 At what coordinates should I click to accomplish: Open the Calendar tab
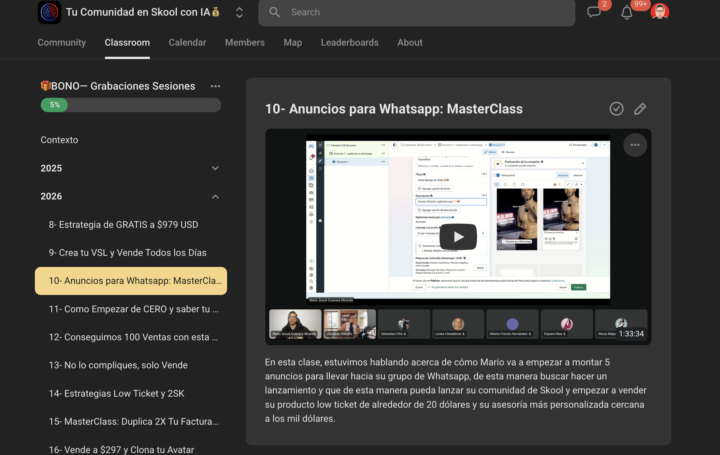(187, 42)
